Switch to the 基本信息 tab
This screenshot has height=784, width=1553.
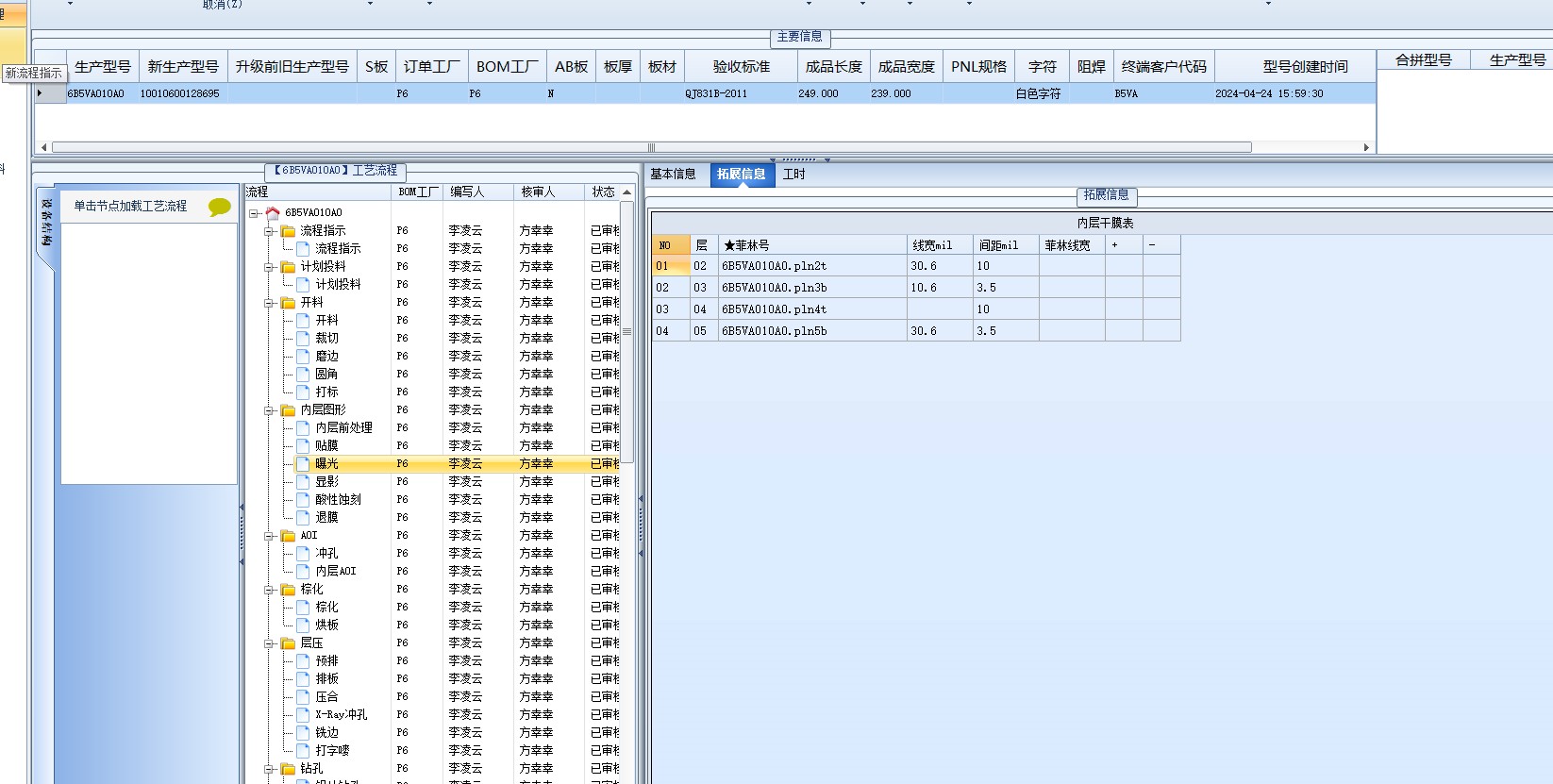point(673,175)
